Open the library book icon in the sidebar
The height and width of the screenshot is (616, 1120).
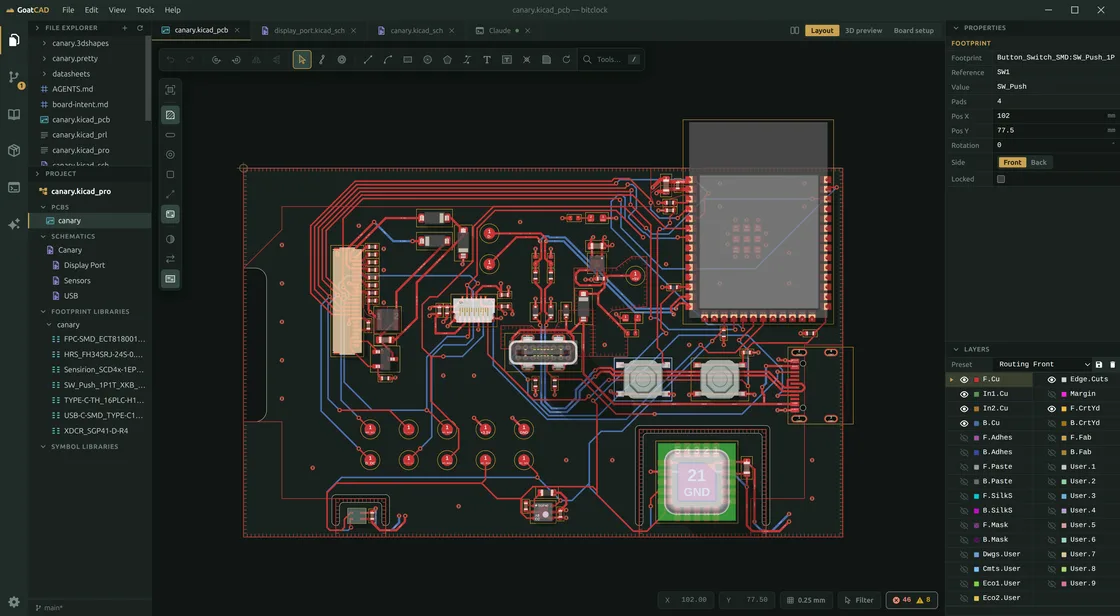14,114
